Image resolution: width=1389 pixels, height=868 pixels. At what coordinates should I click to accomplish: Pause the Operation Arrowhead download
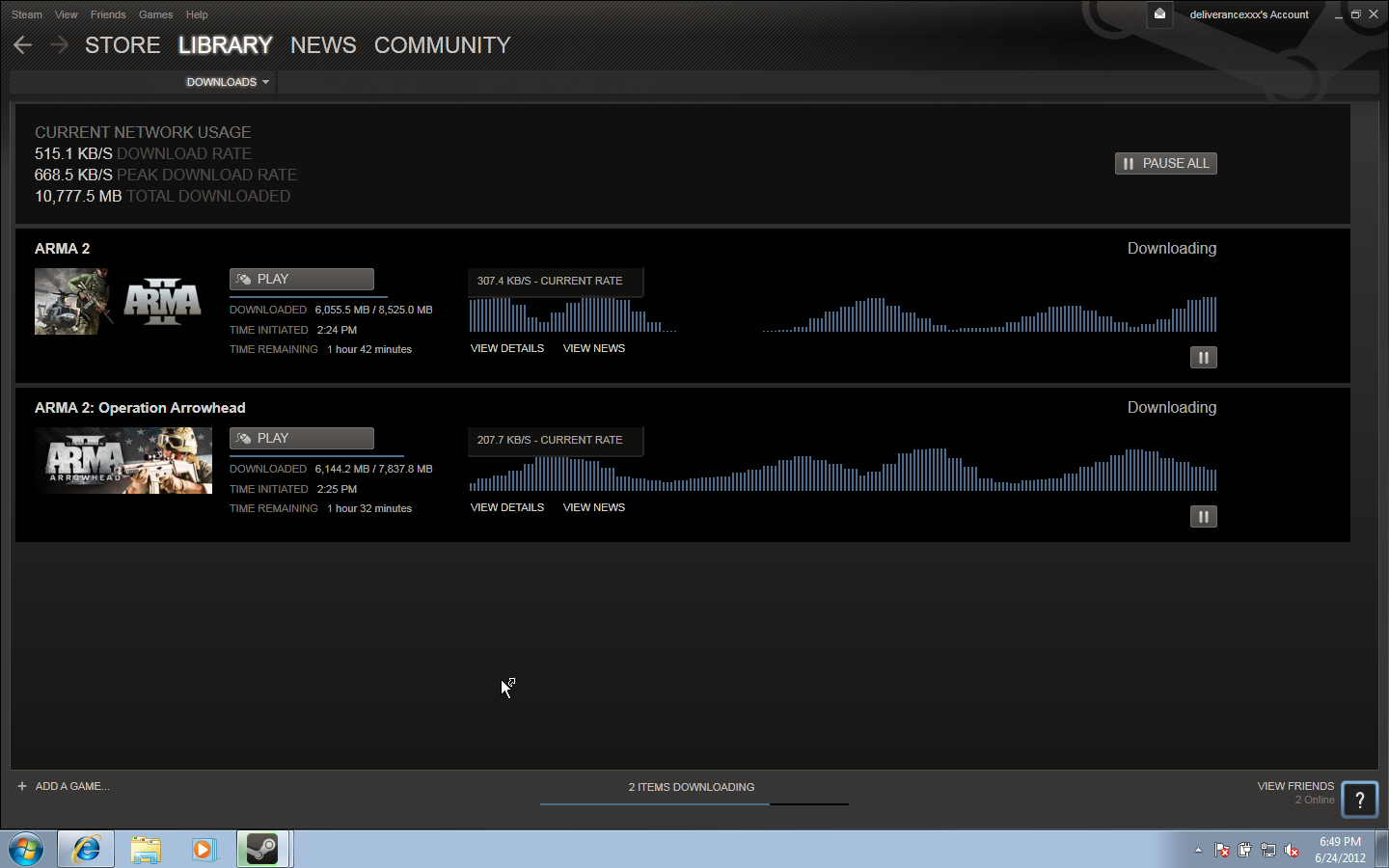[1203, 517]
